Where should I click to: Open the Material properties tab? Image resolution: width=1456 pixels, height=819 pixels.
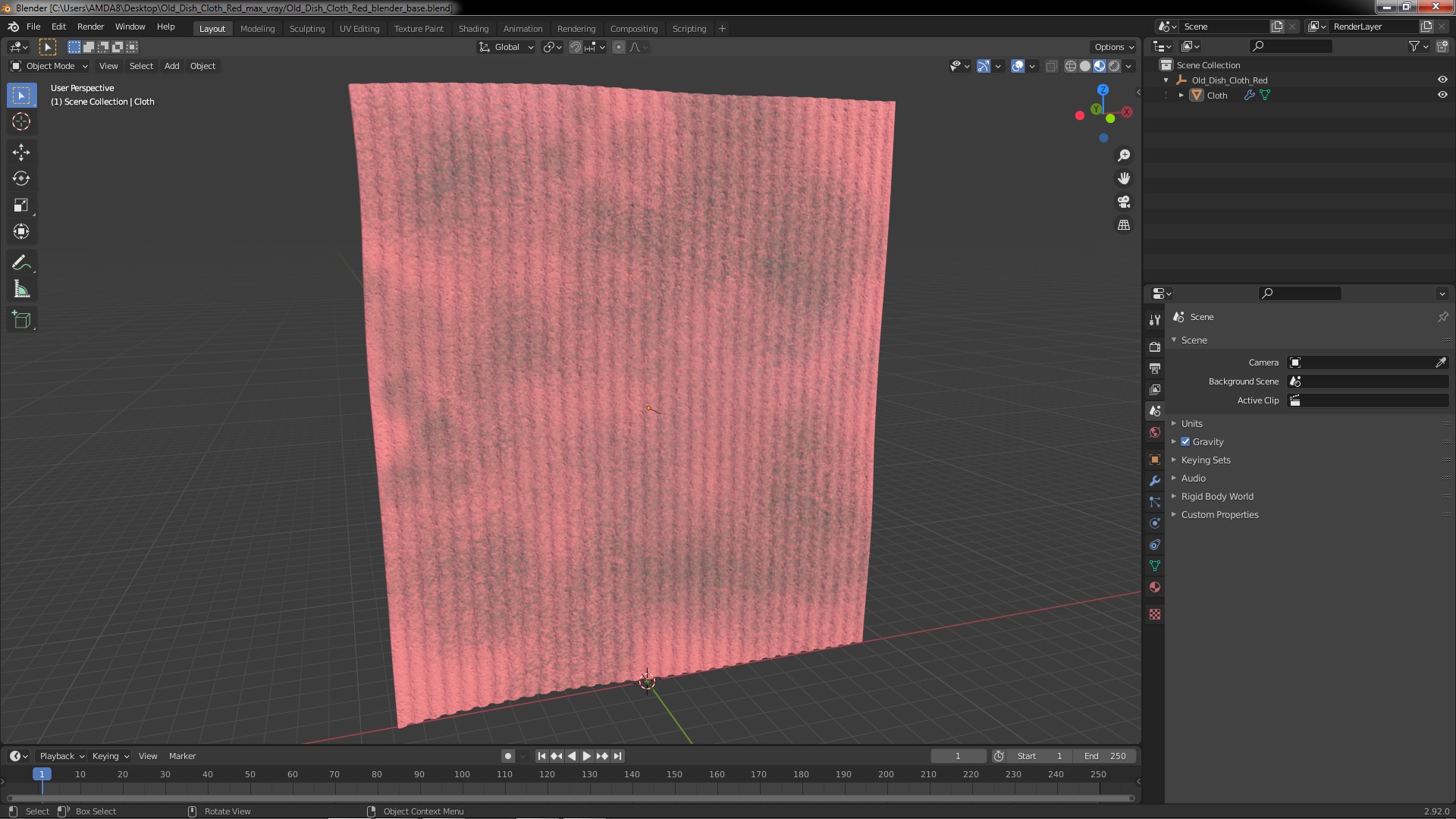point(1155,588)
